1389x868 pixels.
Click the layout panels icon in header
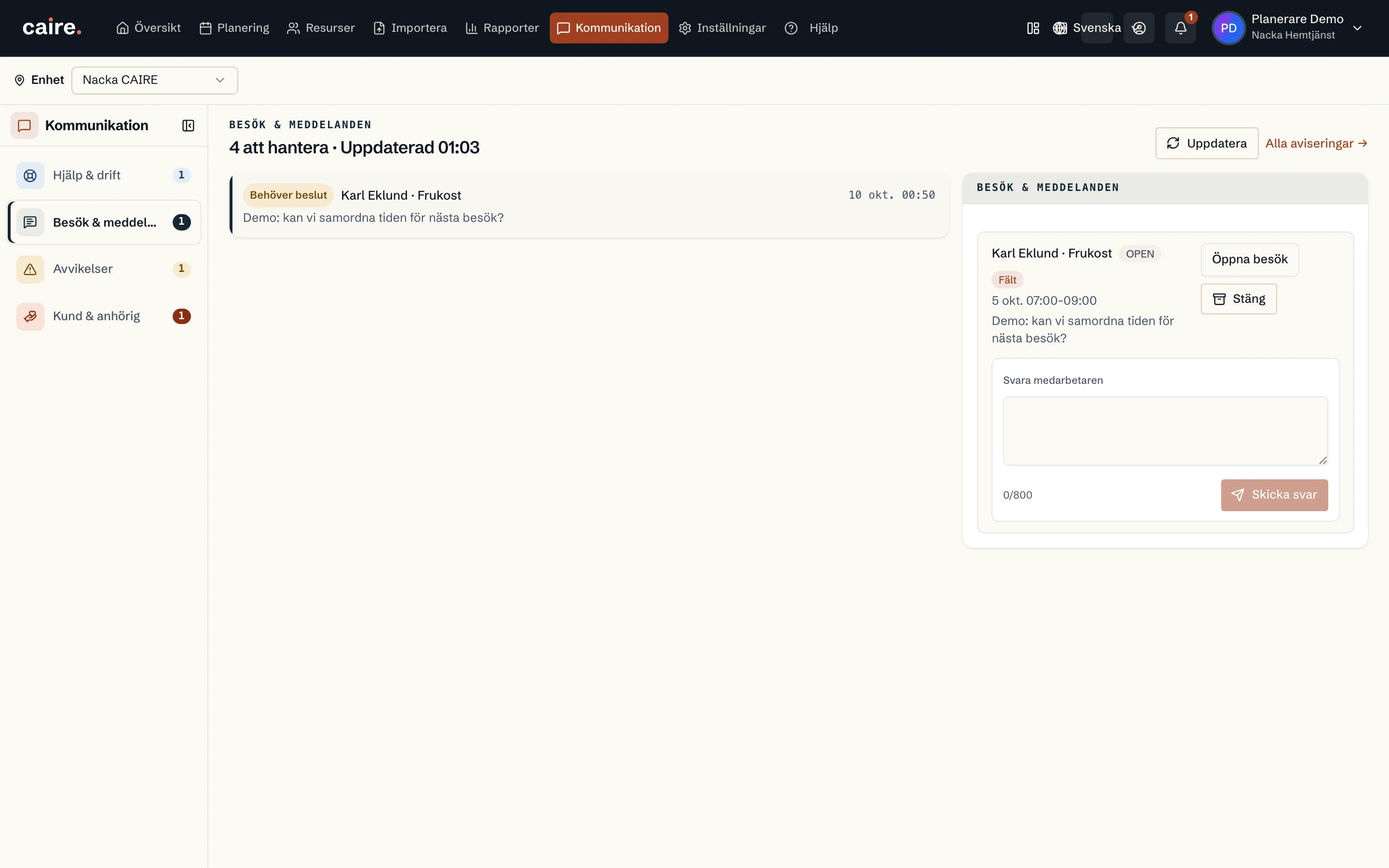(x=1033, y=28)
